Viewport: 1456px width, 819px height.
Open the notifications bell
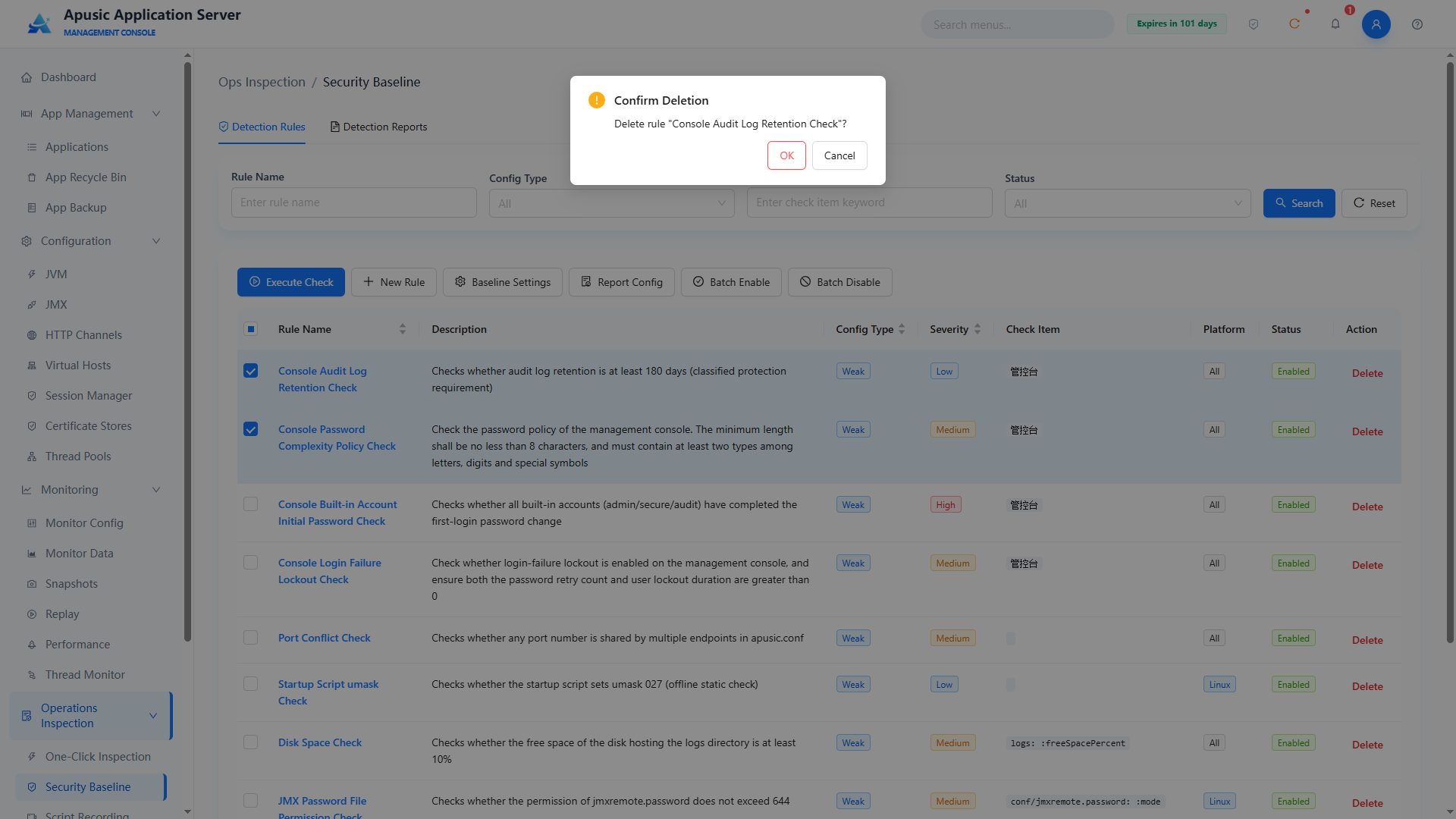[1335, 24]
